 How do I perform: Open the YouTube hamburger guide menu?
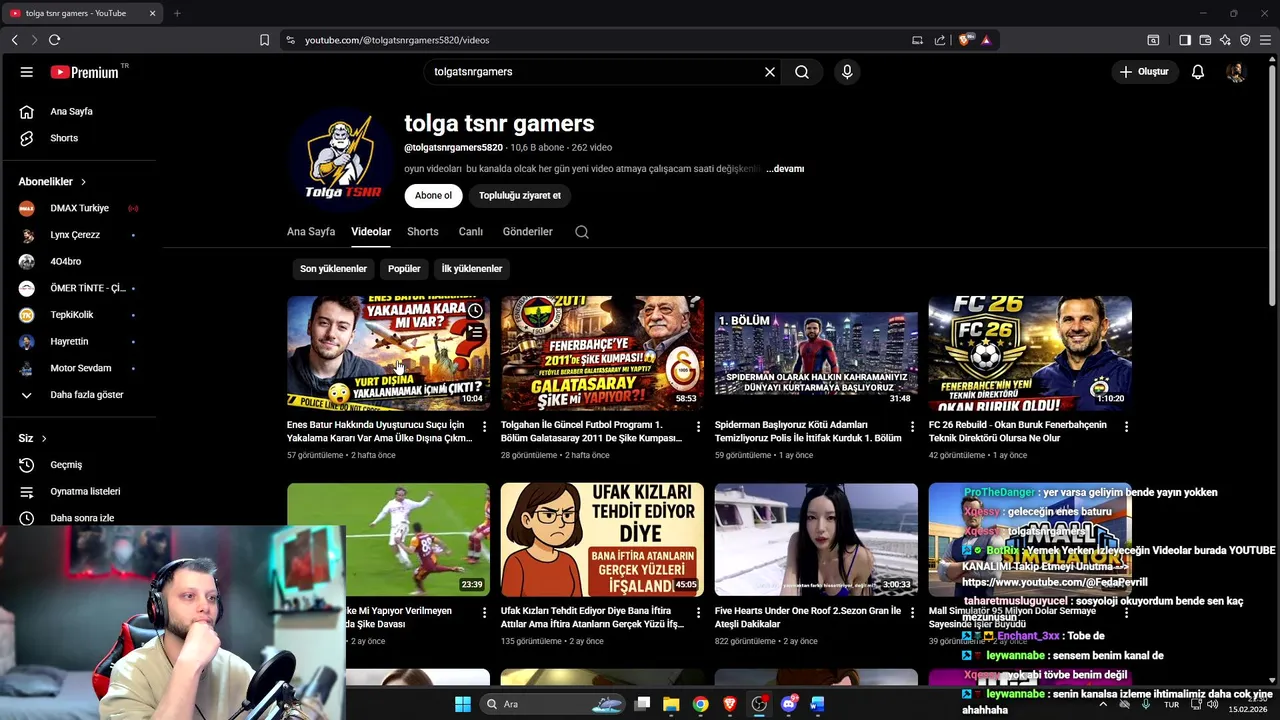(x=27, y=72)
